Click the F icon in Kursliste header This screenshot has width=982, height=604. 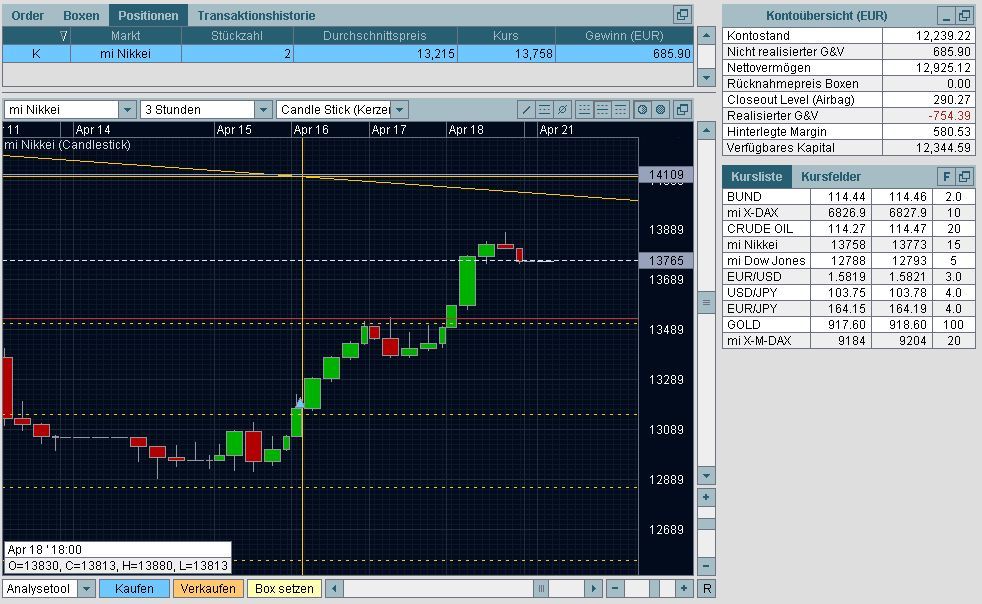click(x=946, y=177)
